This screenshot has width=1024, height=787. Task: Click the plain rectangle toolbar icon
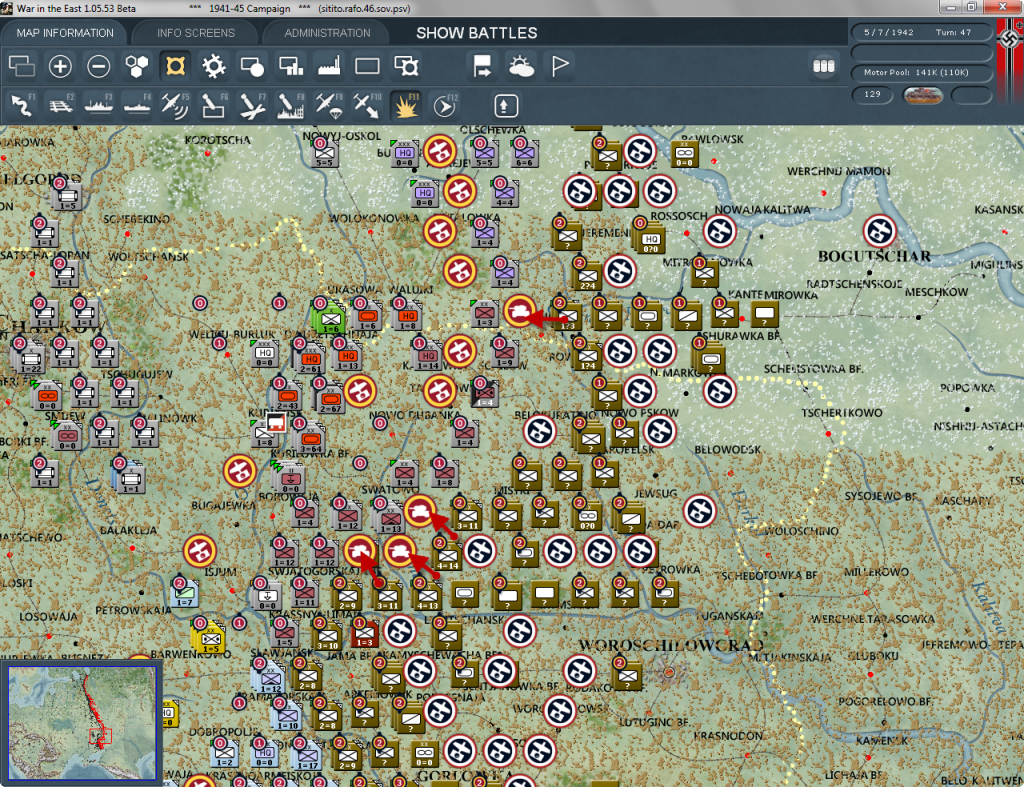pyautogui.click(x=367, y=66)
